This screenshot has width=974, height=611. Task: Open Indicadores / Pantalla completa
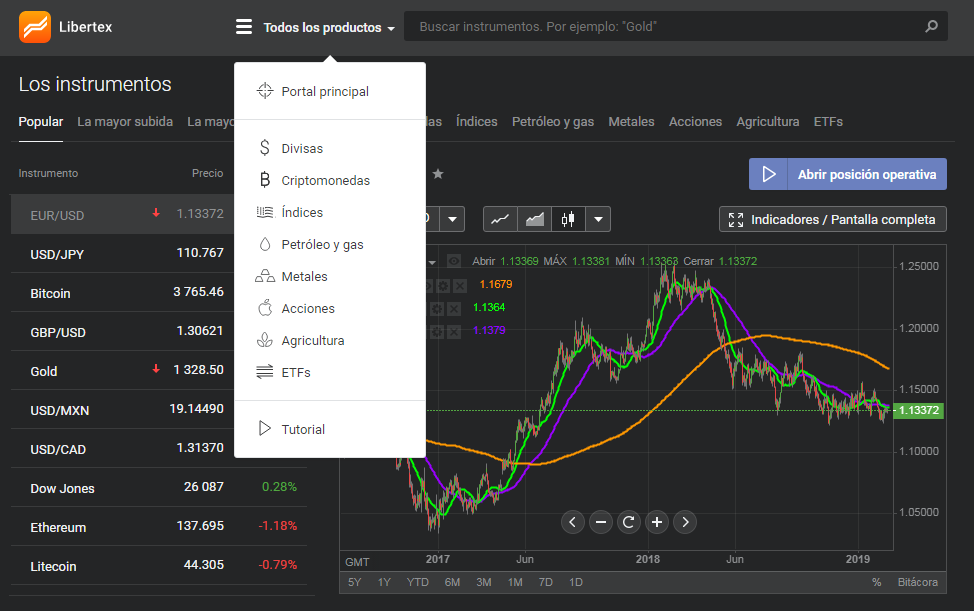[832, 219]
